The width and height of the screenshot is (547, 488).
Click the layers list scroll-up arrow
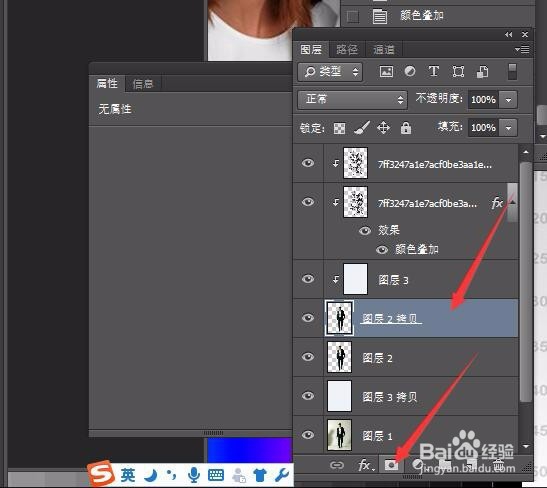coord(526,152)
